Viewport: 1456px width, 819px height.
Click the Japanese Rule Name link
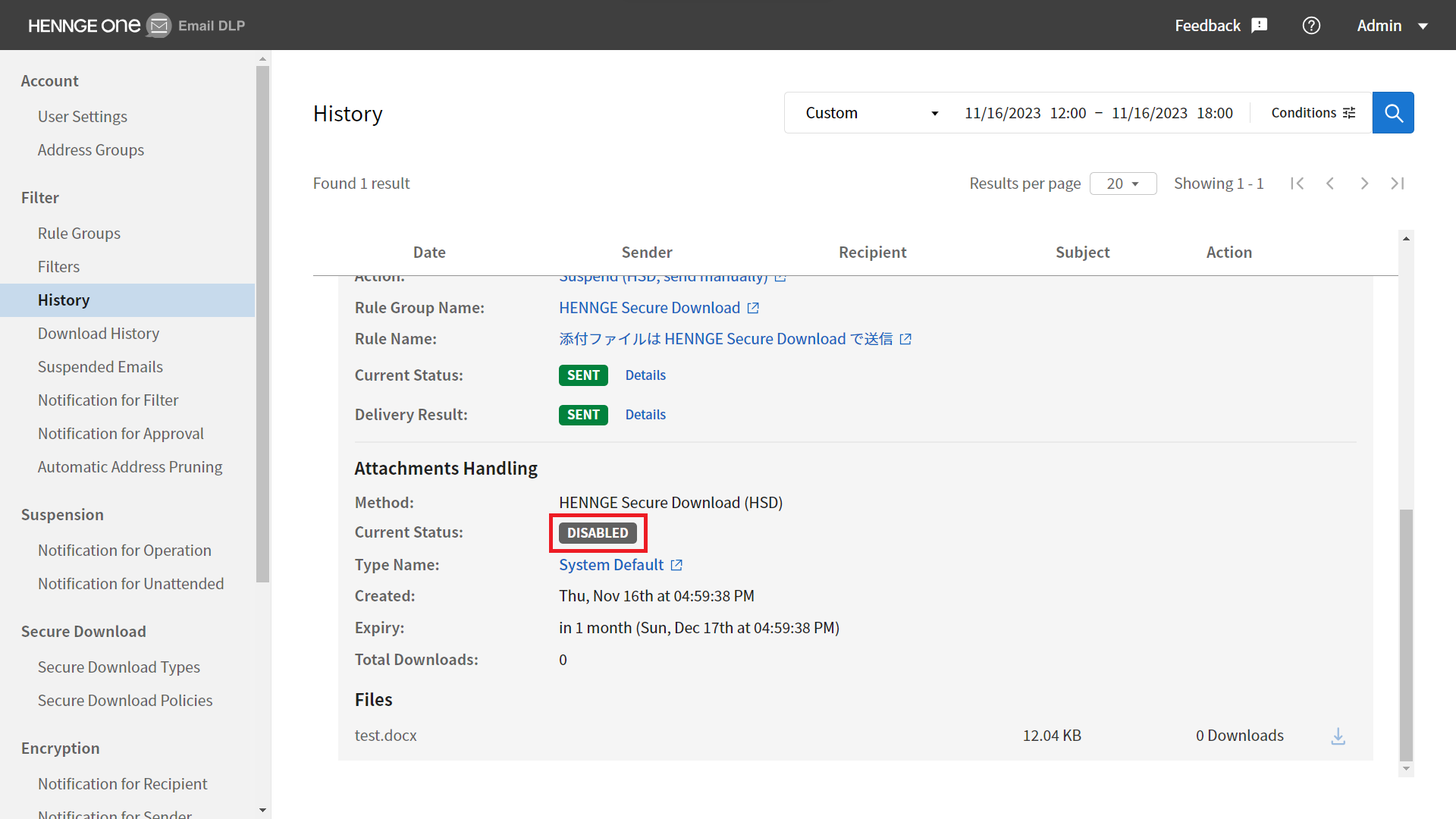[x=726, y=339]
